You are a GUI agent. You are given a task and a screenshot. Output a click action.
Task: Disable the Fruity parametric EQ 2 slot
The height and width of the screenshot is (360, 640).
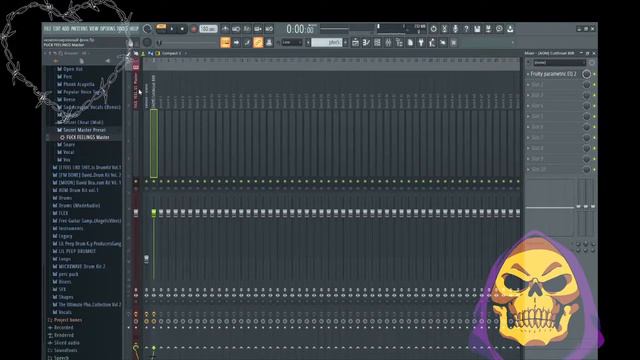[x=594, y=74]
